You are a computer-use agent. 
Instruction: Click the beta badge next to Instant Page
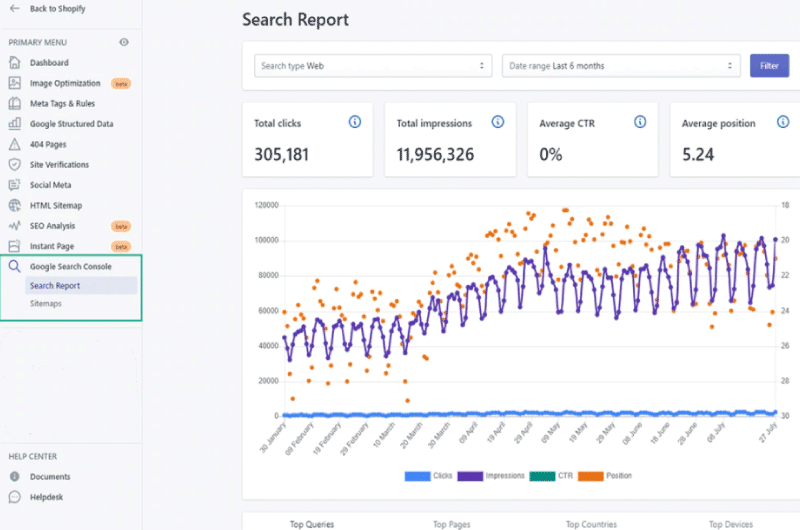click(x=121, y=246)
